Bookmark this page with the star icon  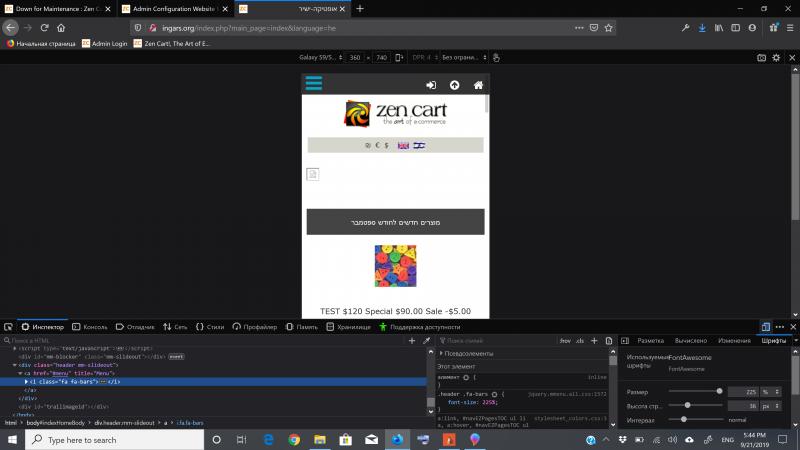point(608,28)
